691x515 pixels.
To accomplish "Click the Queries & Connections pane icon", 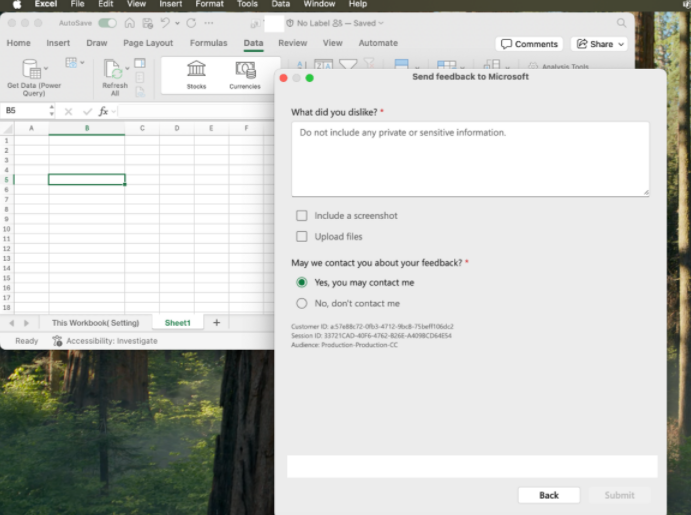I will pyautogui.click(x=140, y=63).
